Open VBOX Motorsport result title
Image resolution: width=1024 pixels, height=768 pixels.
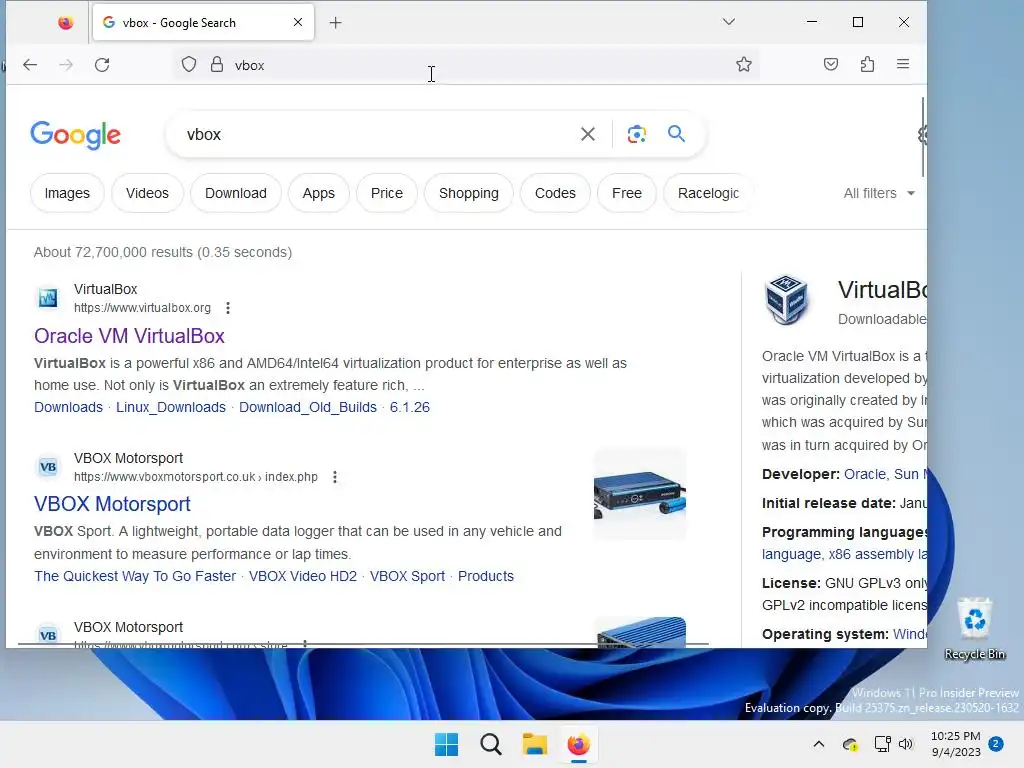pos(112,504)
